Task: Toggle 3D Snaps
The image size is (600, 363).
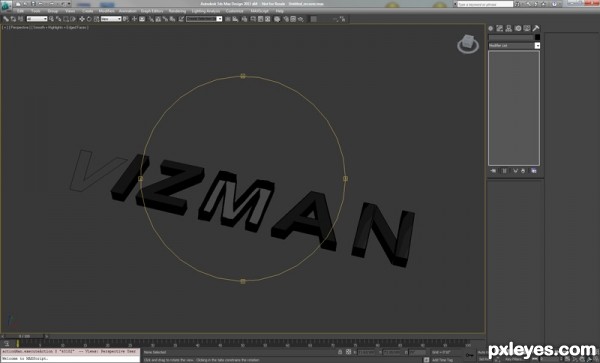Action: pyautogui.click(x=151, y=19)
